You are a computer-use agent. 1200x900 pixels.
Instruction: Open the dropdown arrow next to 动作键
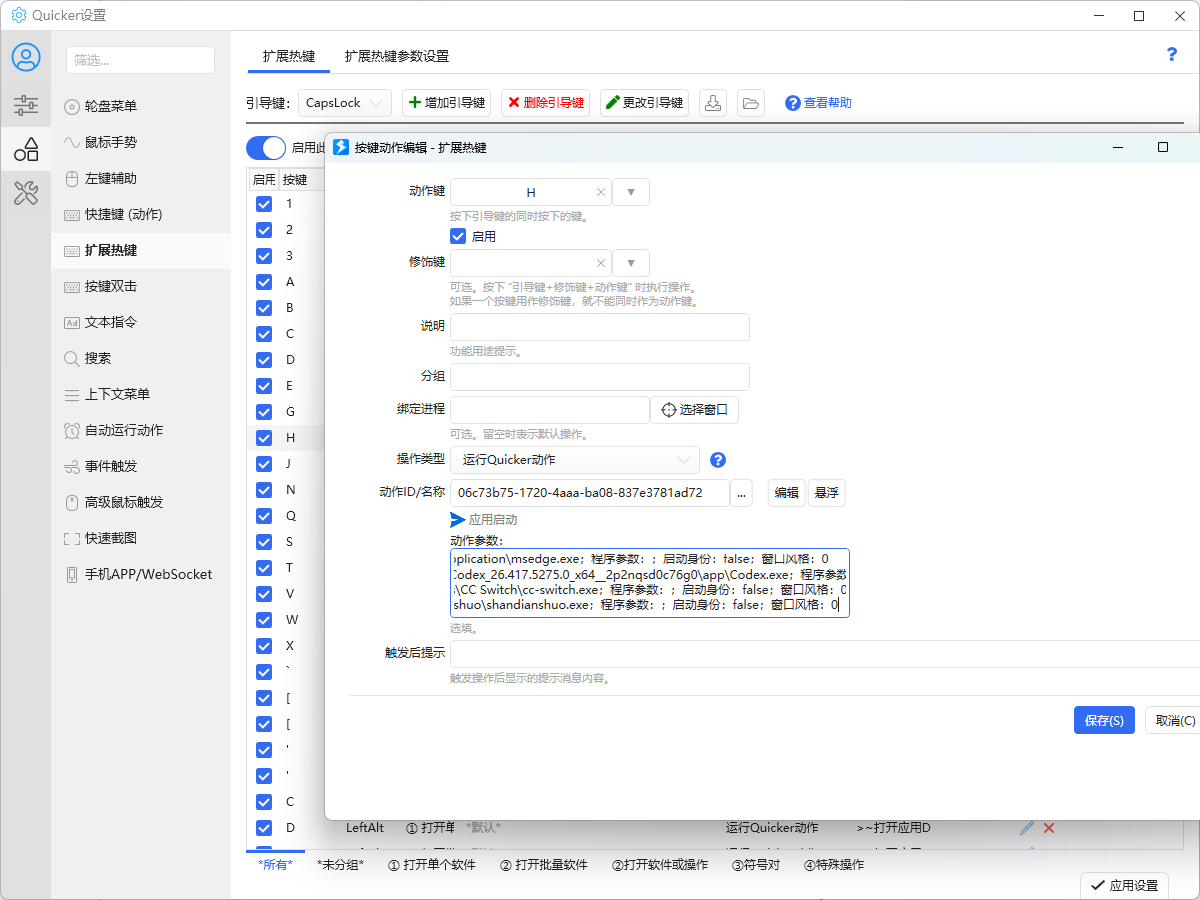pos(630,192)
